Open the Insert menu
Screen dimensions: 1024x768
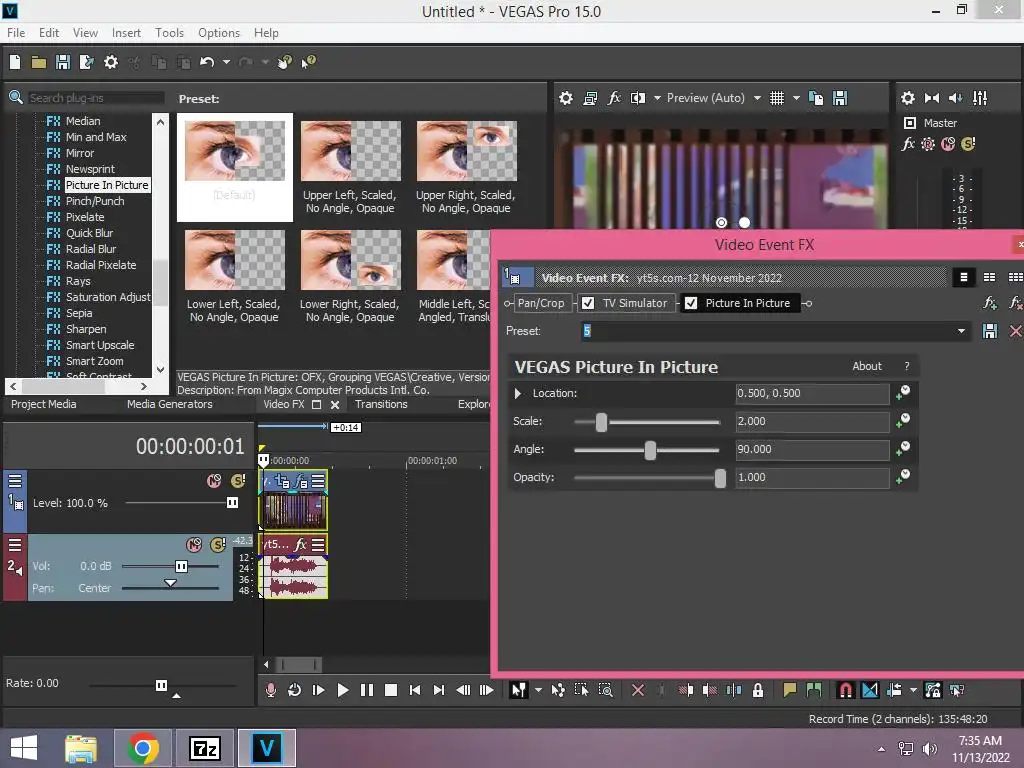tap(126, 33)
